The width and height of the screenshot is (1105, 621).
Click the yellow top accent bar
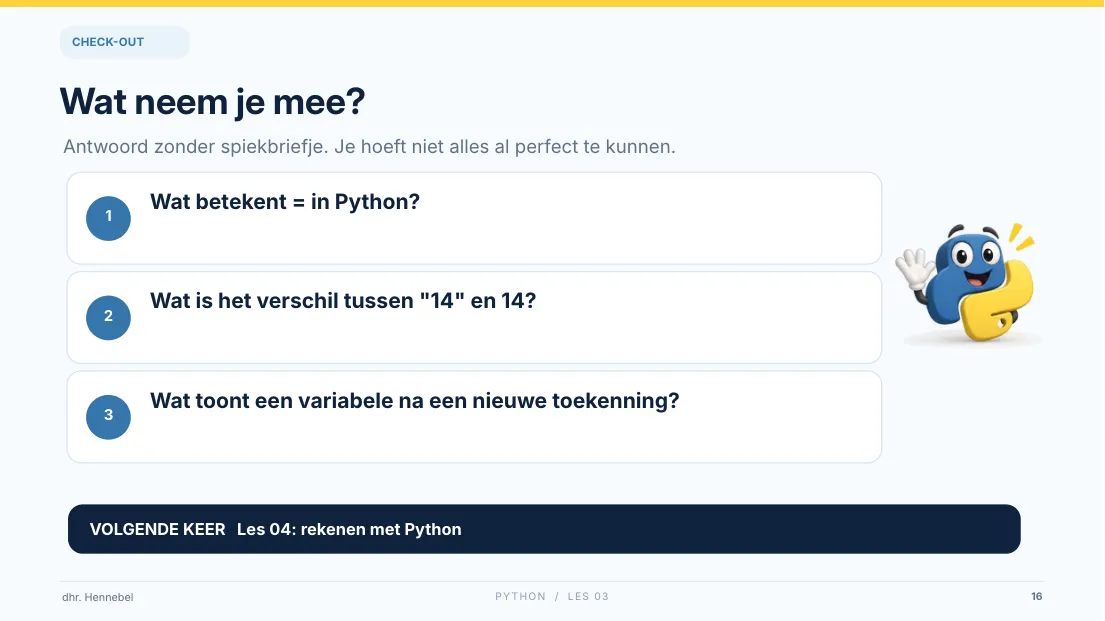coord(552,3)
